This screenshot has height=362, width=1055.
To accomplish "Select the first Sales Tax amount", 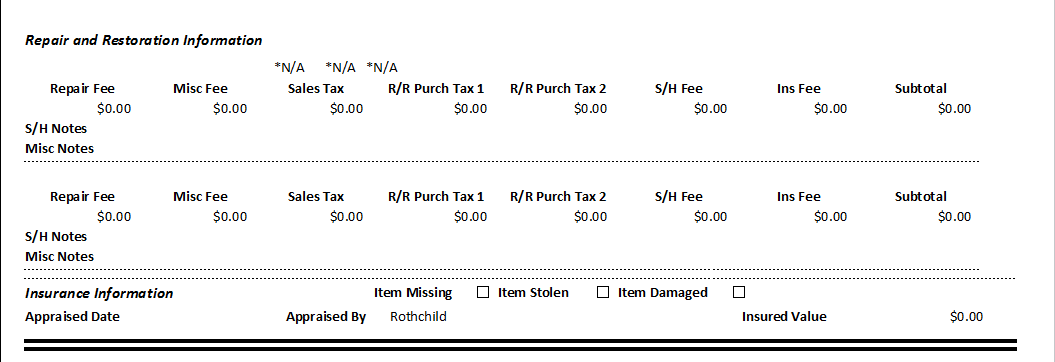I will pyautogui.click(x=346, y=108).
